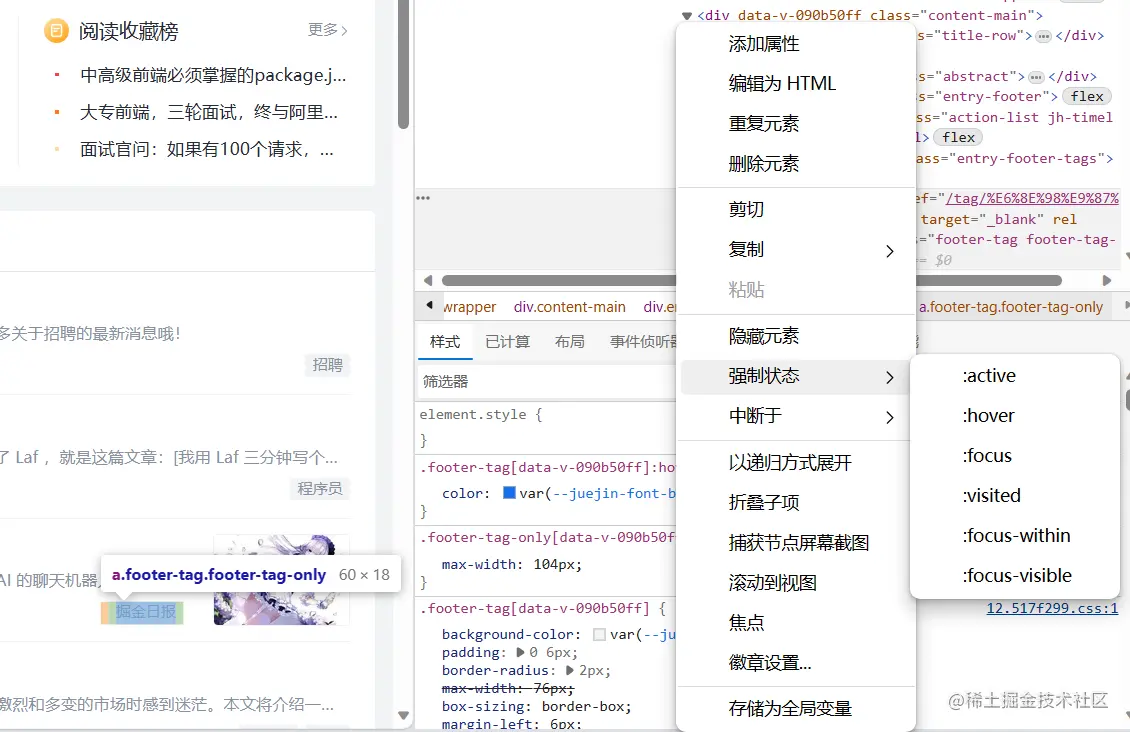Toggle the :focus-visible forced state

pyautogui.click(x=1017, y=576)
